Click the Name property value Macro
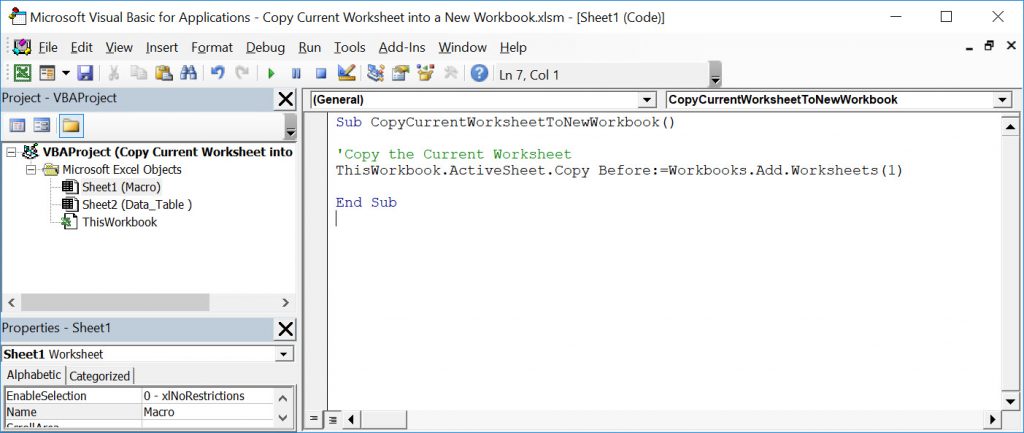 [205, 412]
